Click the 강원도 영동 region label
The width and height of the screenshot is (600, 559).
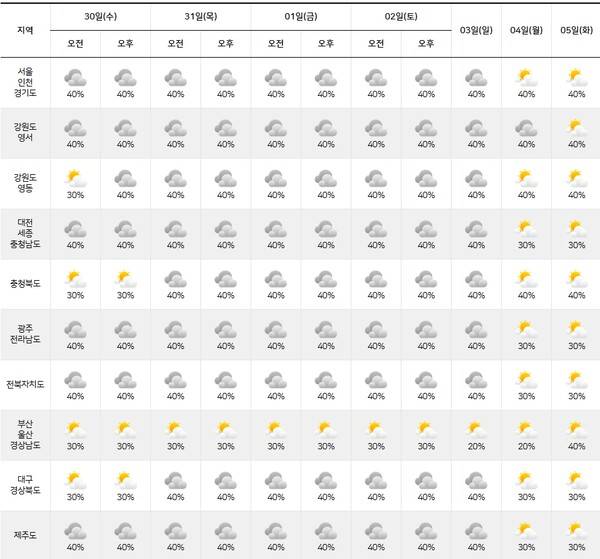point(25,183)
